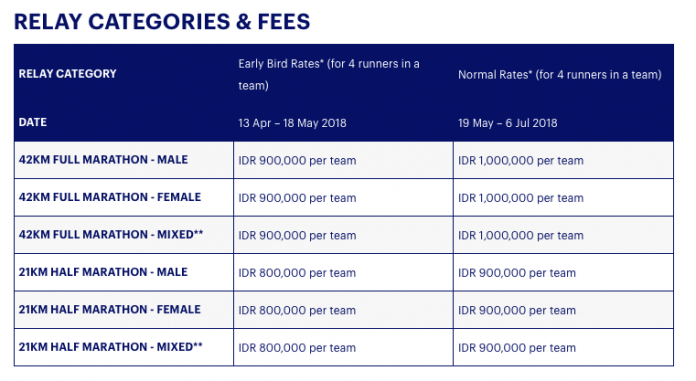Viewport: 696px width, 381px height.
Task: Click the Early Bird Rates column header
Action: point(328,75)
